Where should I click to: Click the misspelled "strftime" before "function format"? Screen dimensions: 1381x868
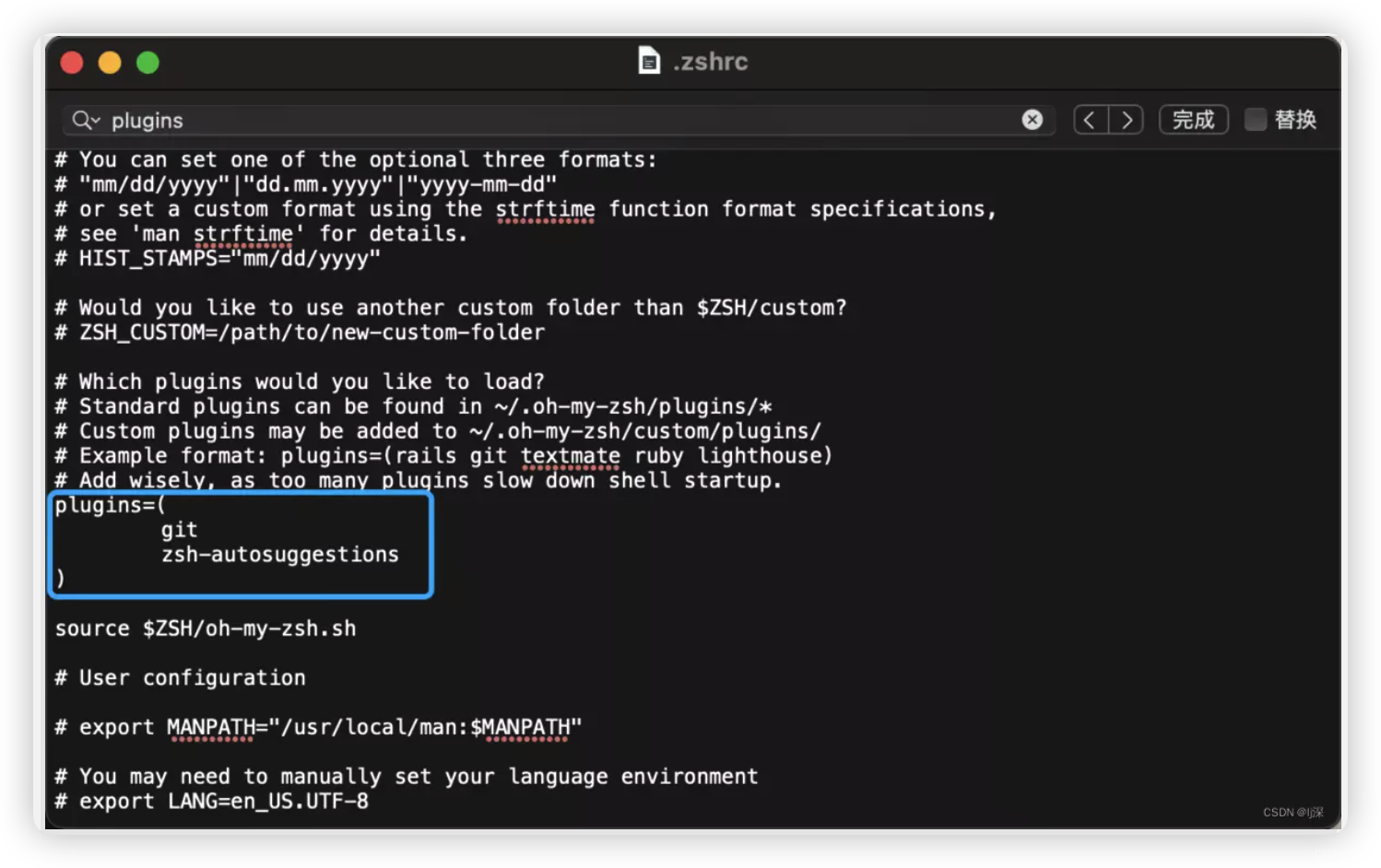point(545,209)
